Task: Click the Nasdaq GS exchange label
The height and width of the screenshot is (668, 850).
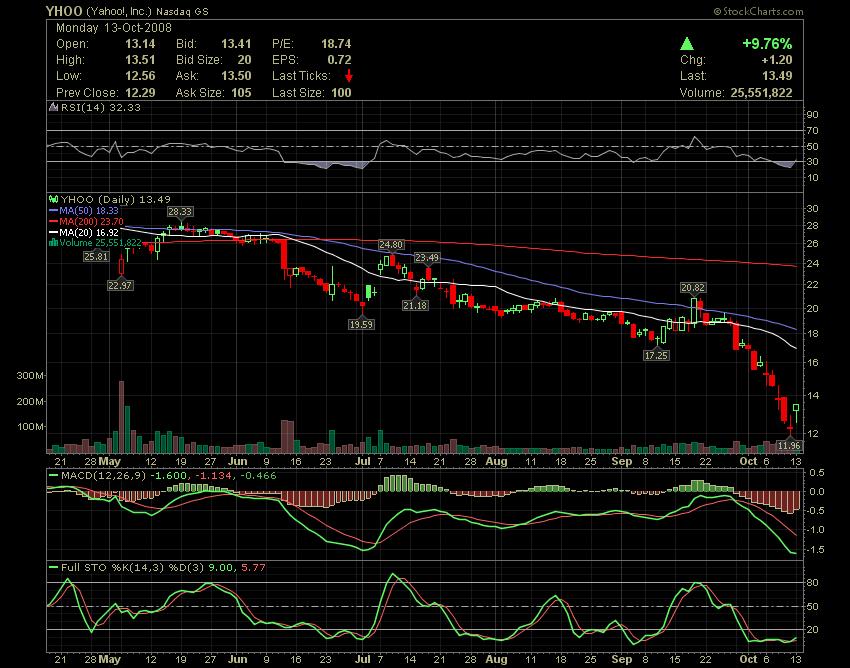Action: tap(183, 11)
